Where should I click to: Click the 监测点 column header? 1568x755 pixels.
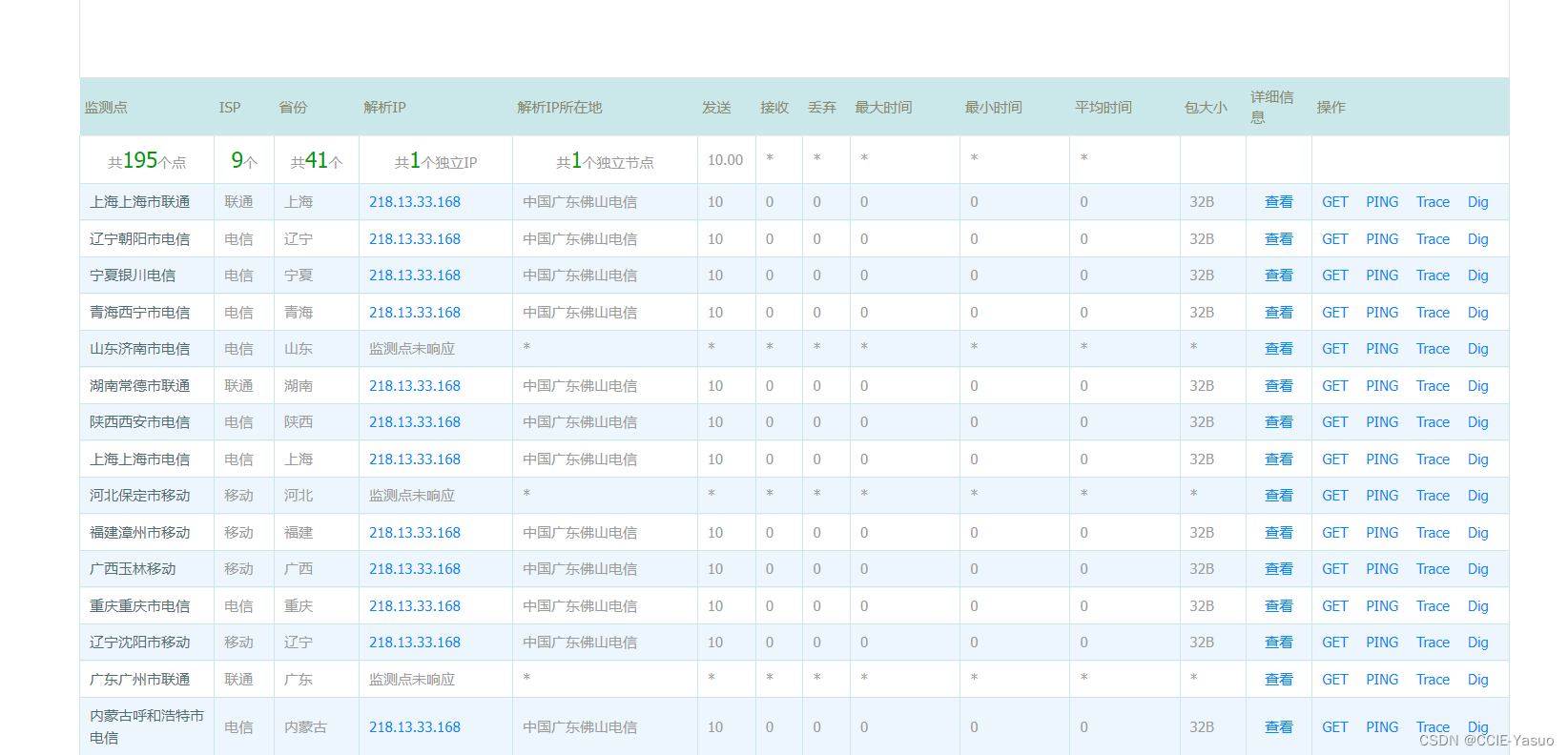[106, 108]
